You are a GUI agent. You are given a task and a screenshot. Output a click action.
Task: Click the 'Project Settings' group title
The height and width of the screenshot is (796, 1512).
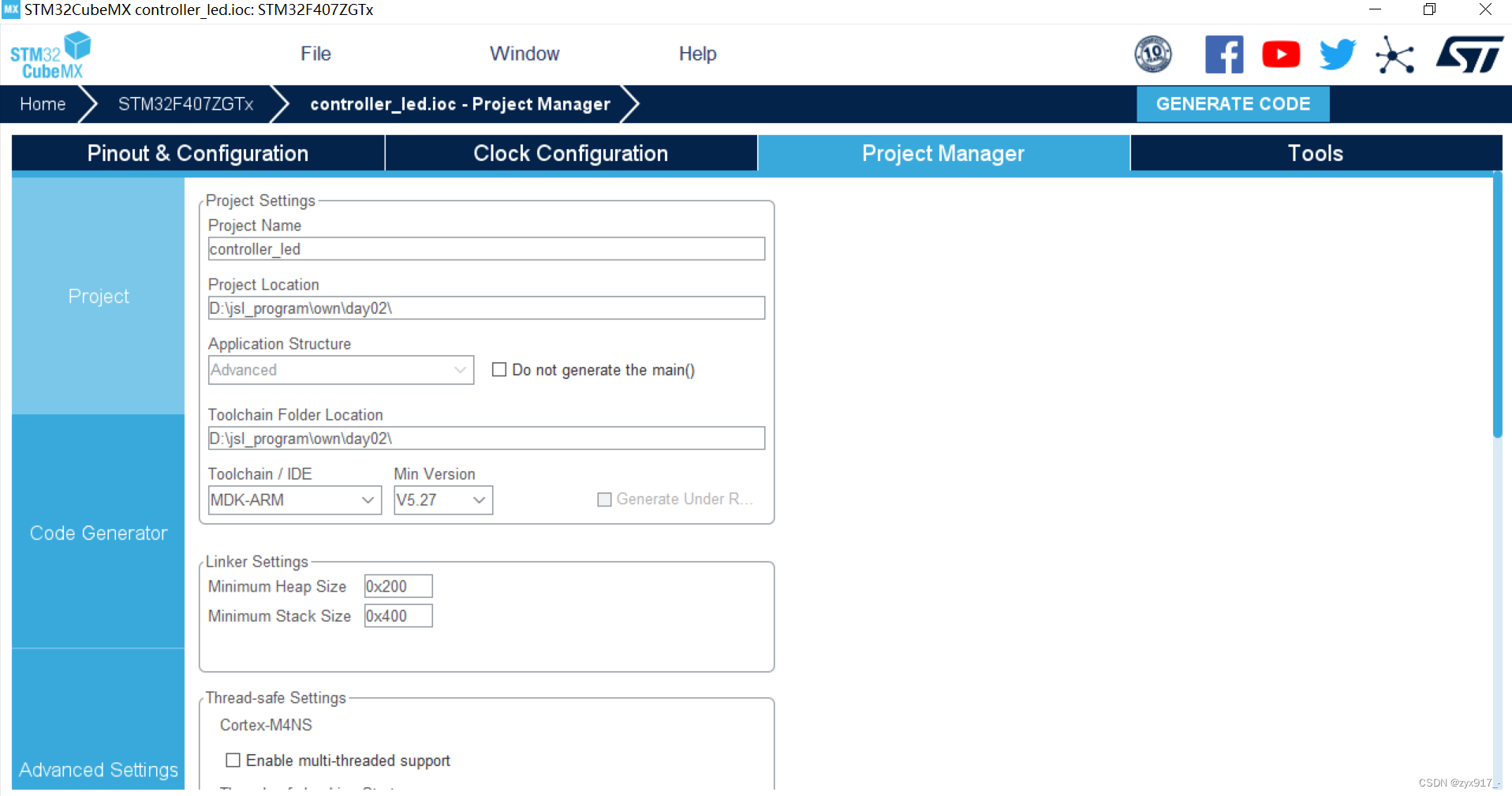click(x=260, y=200)
